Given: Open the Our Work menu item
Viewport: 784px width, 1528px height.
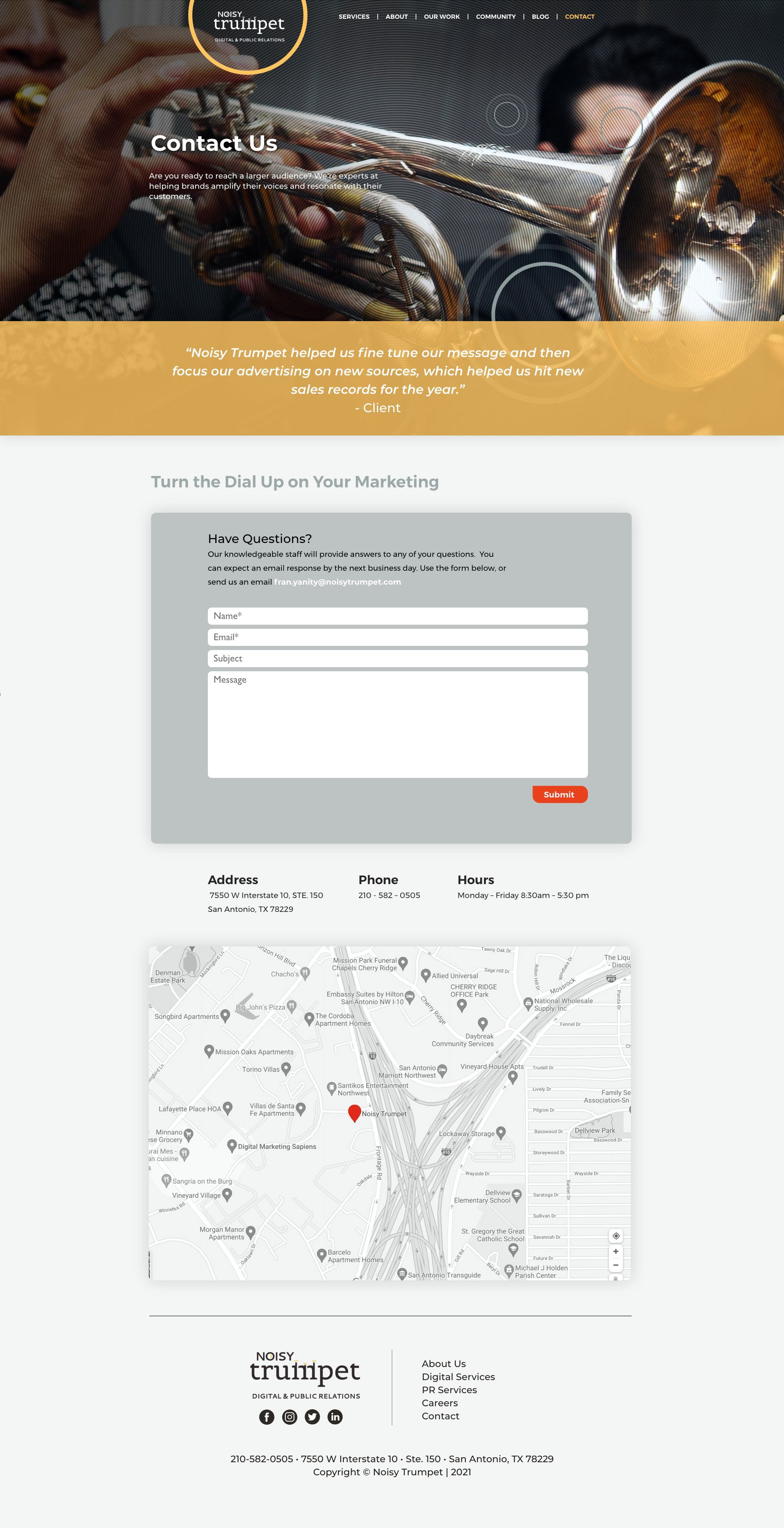Looking at the screenshot, I should coord(441,17).
